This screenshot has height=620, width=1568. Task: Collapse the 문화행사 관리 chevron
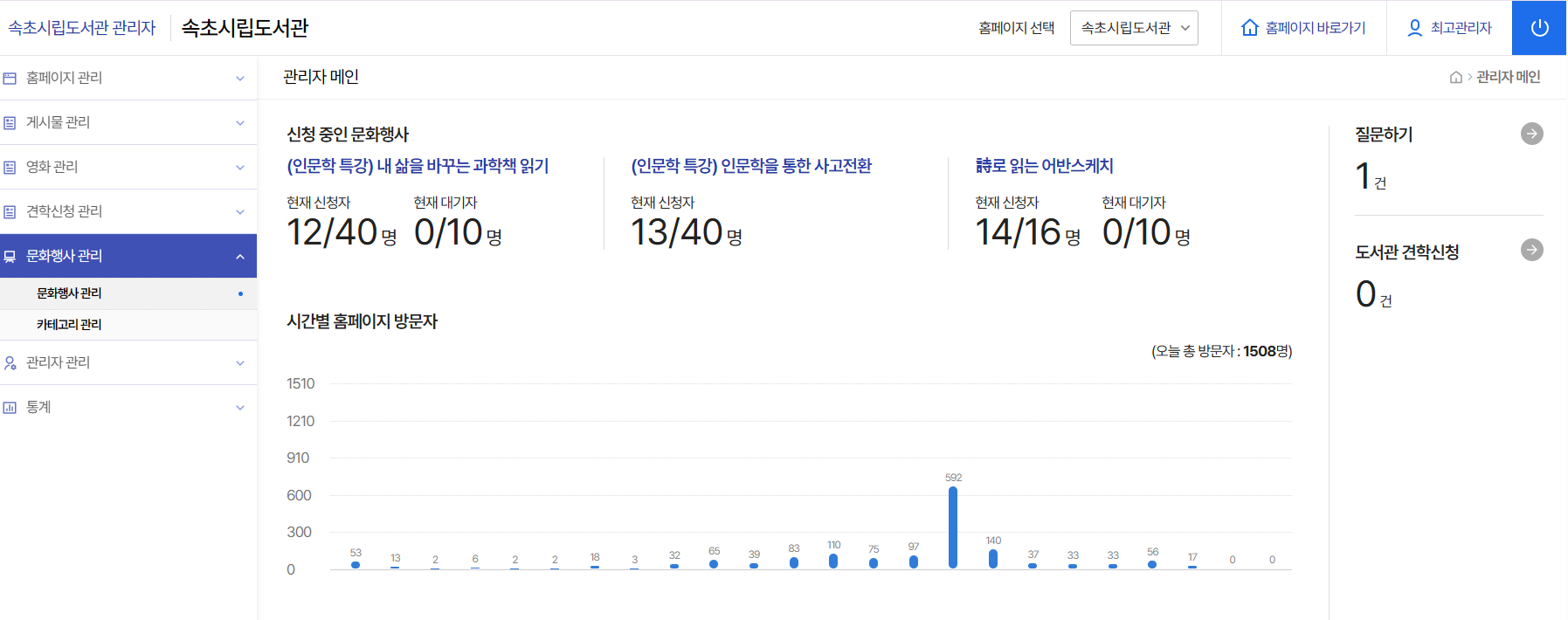239,257
